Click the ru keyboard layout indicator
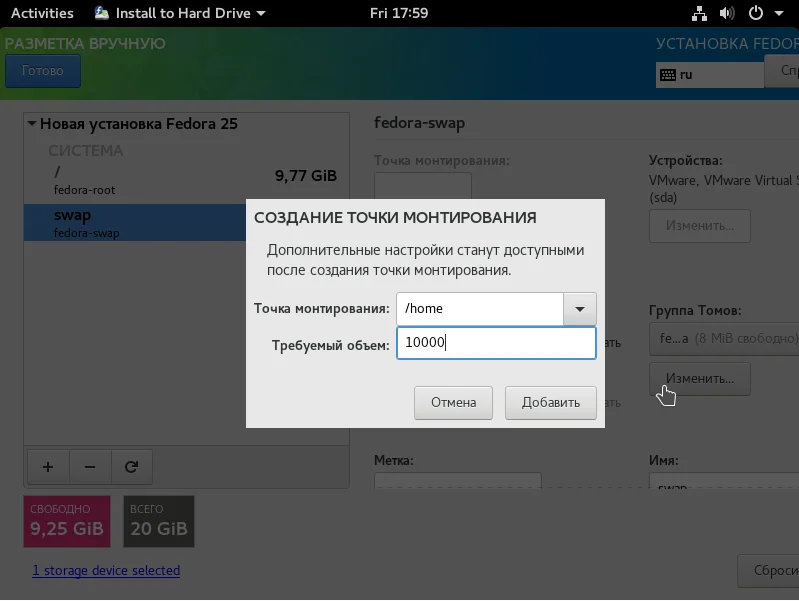Viewport: 799px width, 601px height. point(709,75)
